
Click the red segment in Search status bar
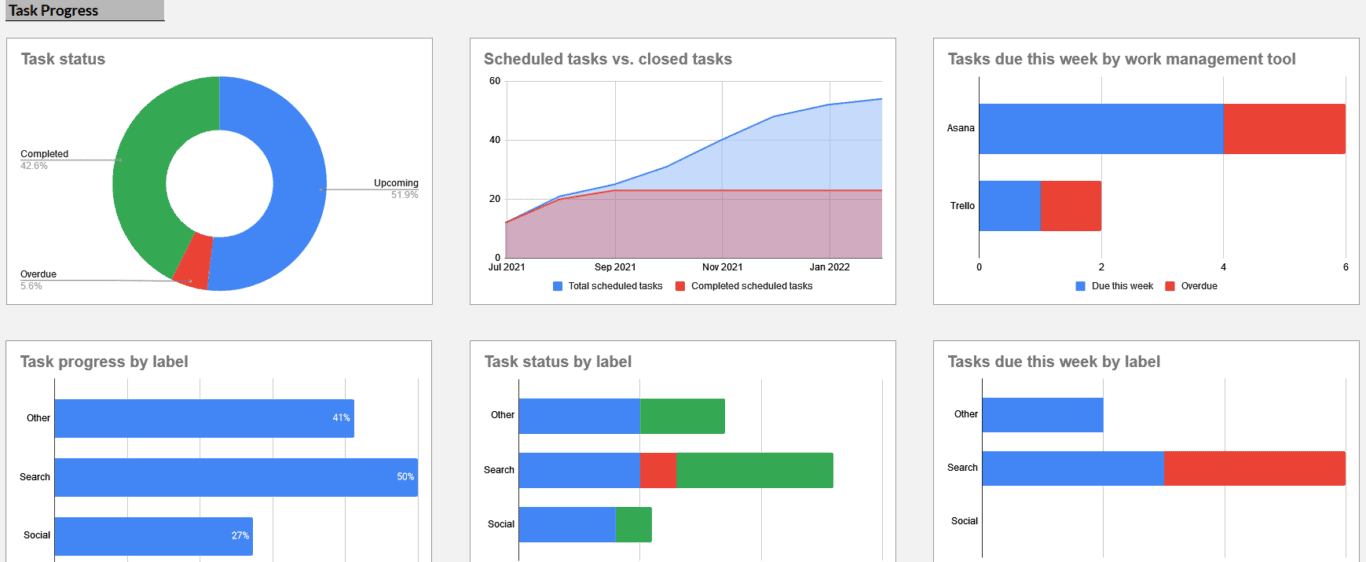pos(658,470)
